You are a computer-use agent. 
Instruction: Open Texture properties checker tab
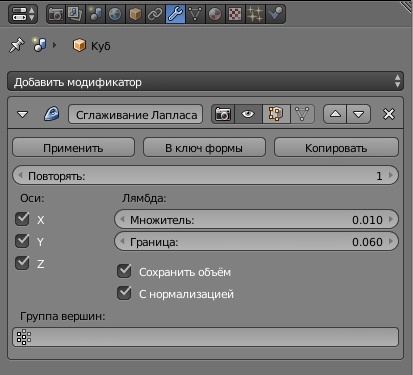coord(235,14)
